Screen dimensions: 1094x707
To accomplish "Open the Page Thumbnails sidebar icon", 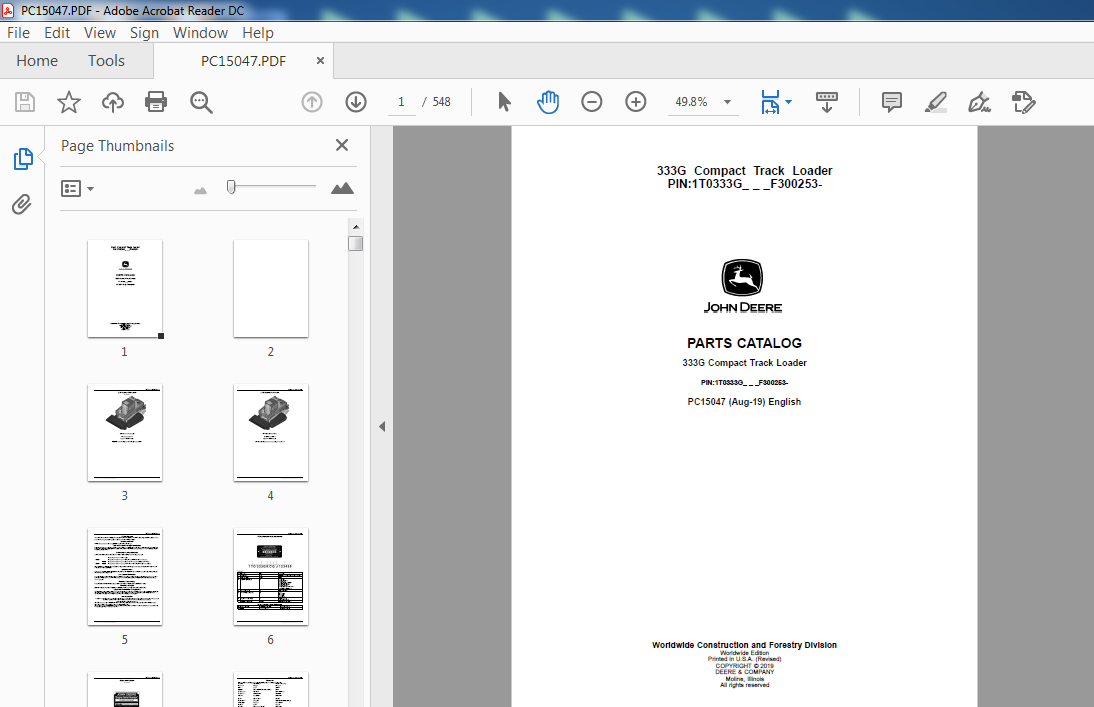I will coord(23,159).
